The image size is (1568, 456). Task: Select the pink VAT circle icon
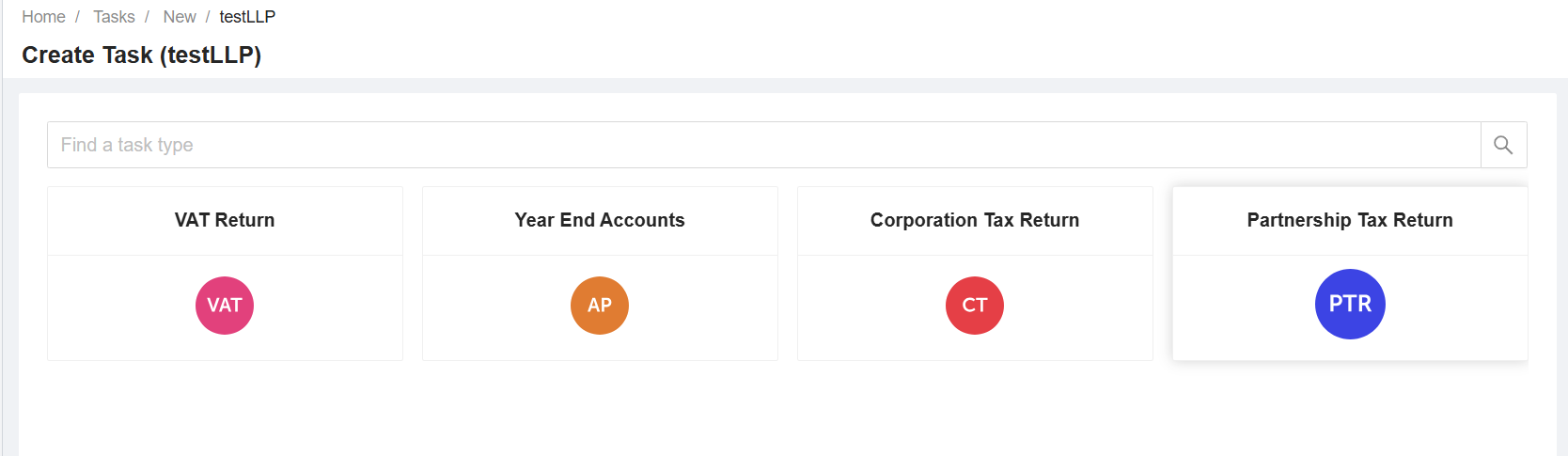click(225, 306)
